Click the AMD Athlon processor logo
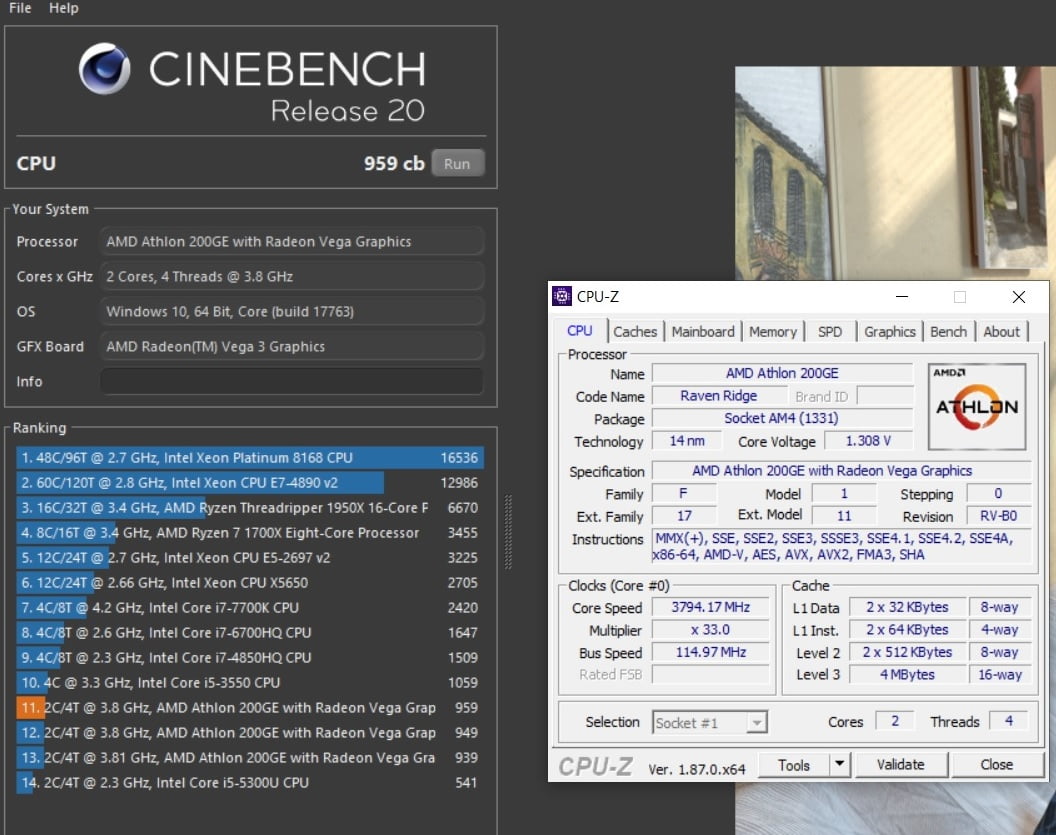Viewport: 1056px width, 835px height. click(976, 407)
